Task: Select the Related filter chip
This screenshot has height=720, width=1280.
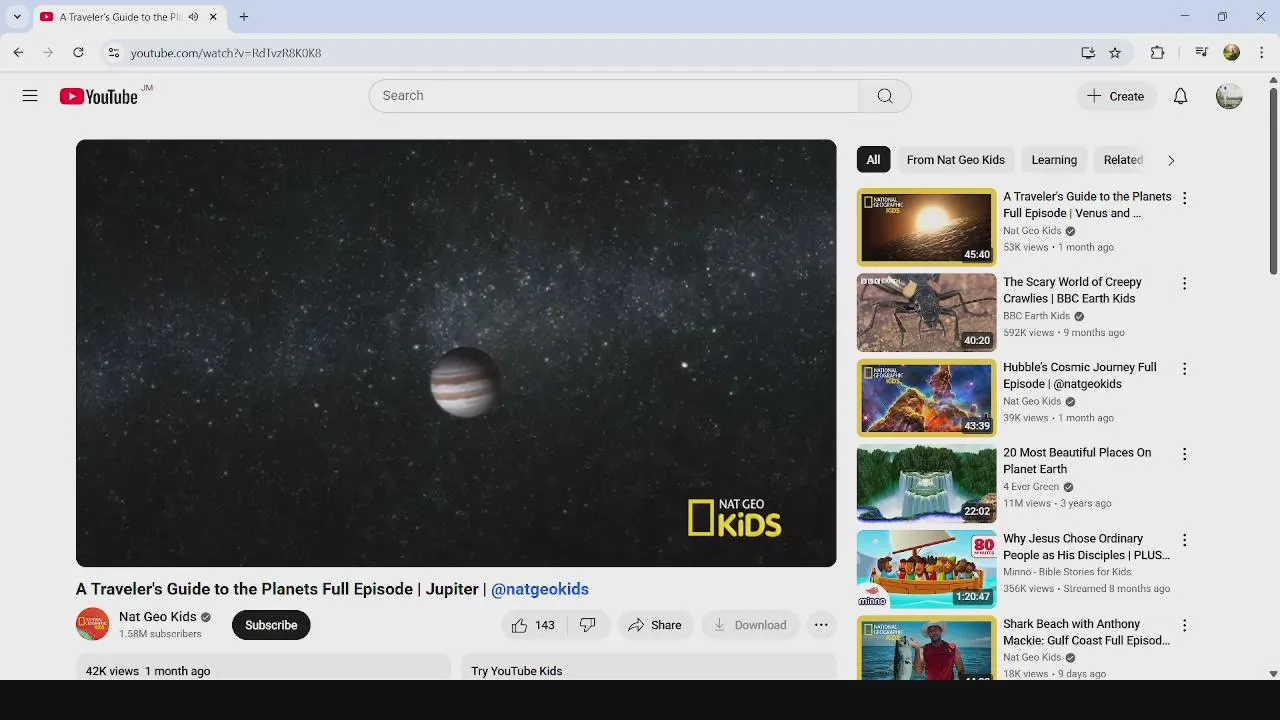Action: 1122,160
